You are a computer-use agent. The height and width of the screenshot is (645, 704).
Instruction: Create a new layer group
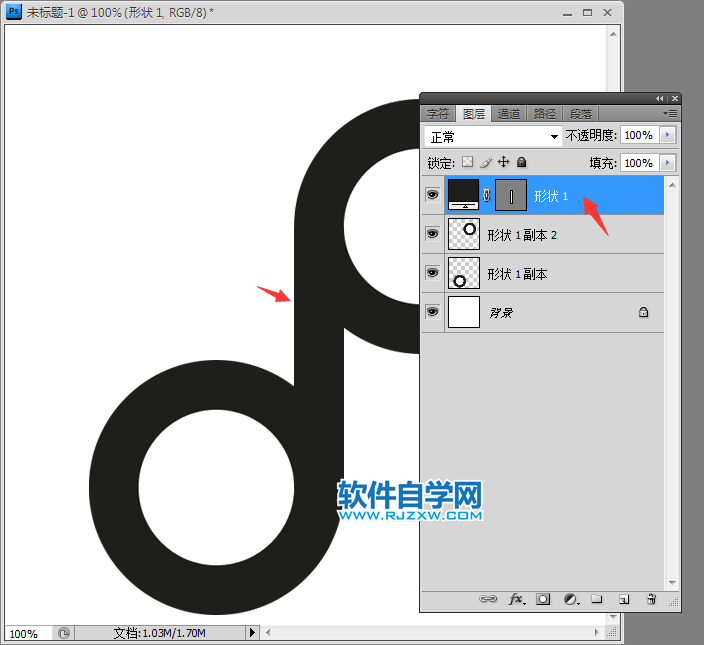pyautogui.click(x=597, y=599)
